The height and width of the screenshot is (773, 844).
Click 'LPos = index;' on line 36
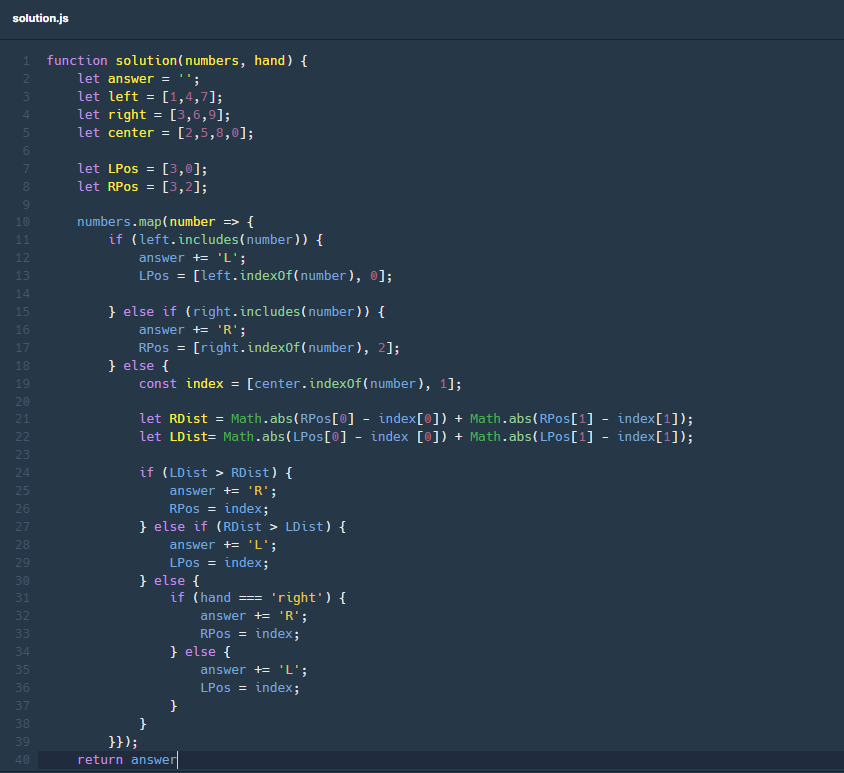click(250, 687)
